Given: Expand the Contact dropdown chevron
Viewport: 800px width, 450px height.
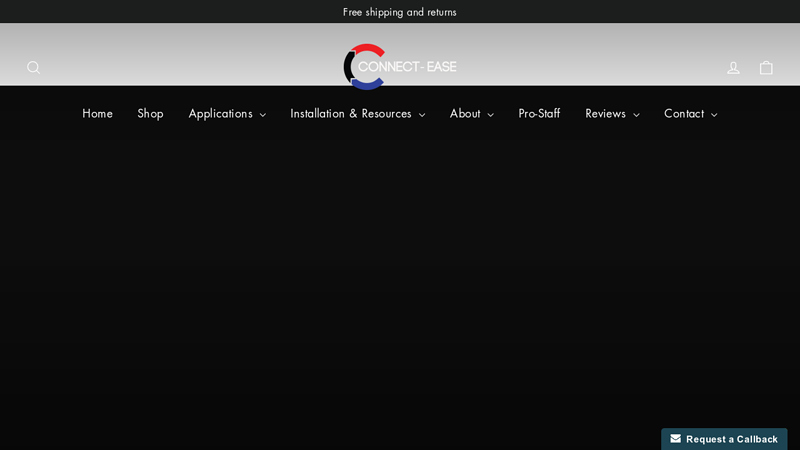Looking at the screenshot, I should tap(714, 115).
